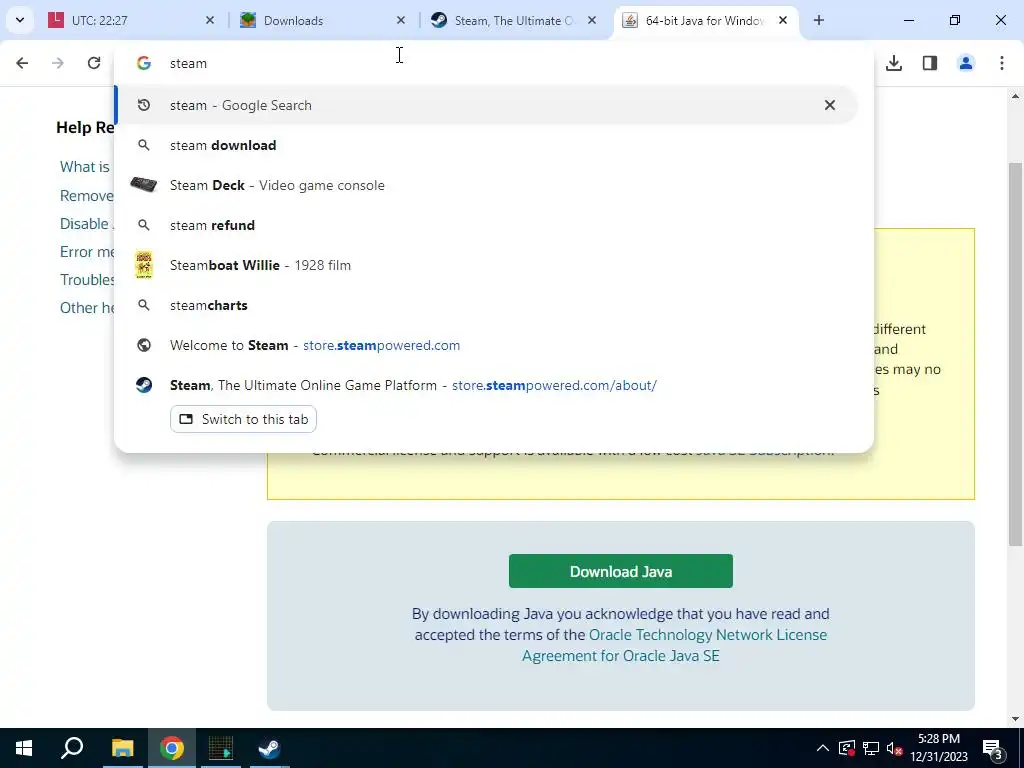Image resolution: width=1024 pixels, height=768 pixels.
Task: Open the 'Error me' help link
Action: tap(87, 252)
